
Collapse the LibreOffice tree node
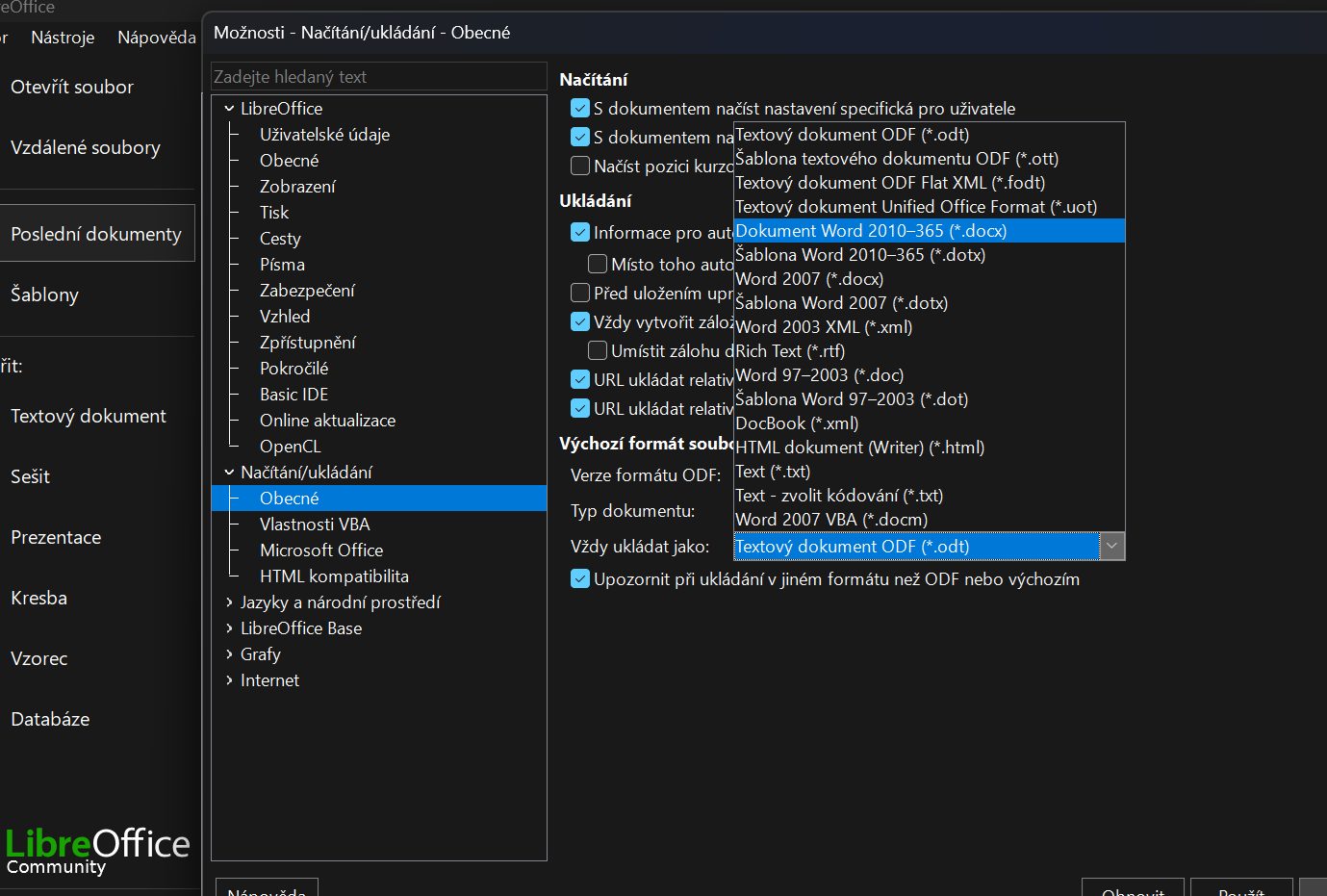coord(230,109)
